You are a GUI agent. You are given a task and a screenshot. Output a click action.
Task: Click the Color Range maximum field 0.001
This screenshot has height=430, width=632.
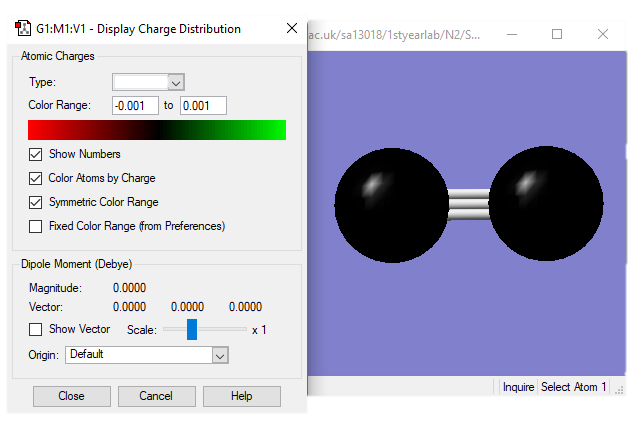(203, 106)
